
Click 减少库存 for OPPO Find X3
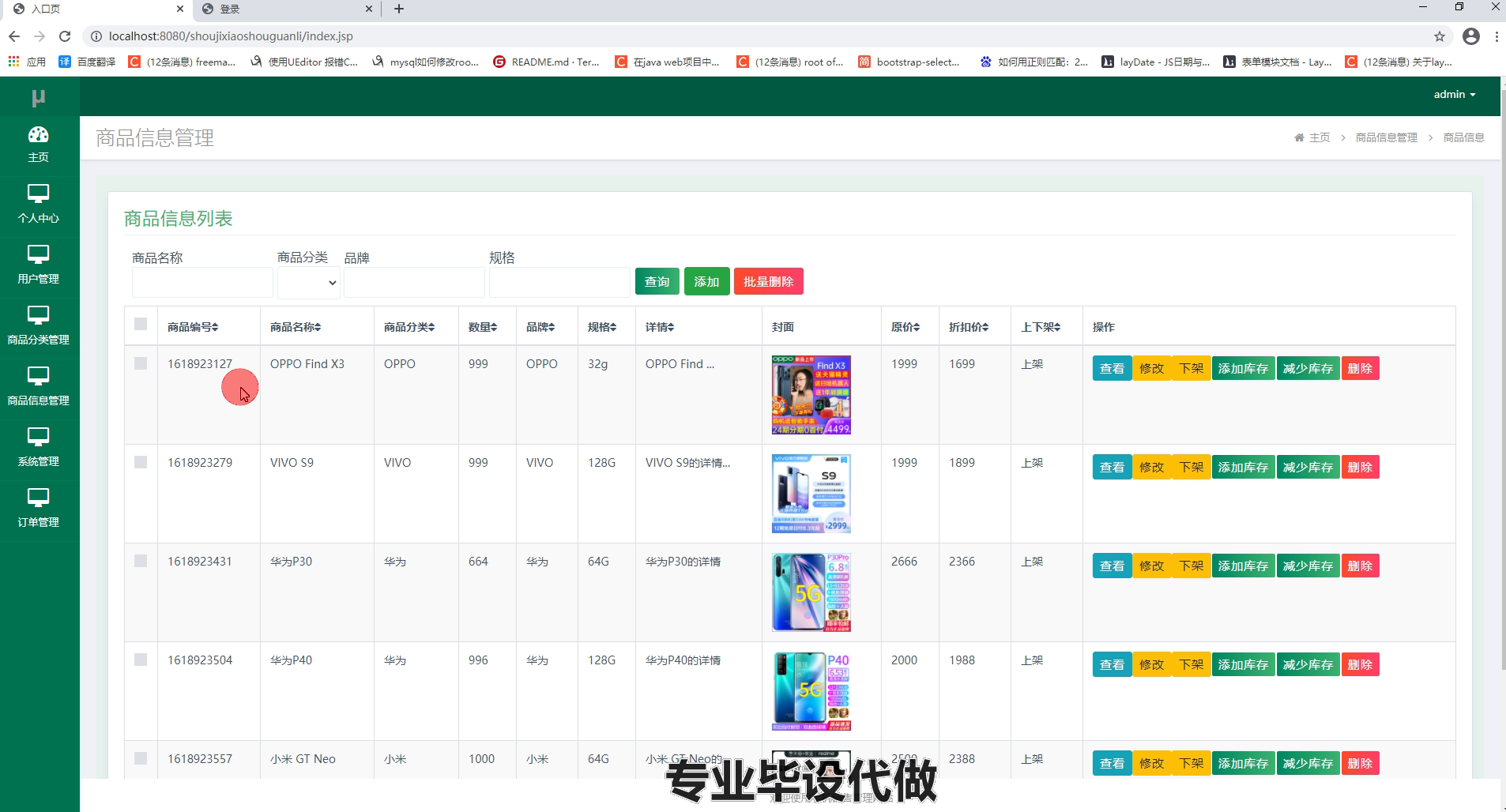point(1308,369)
